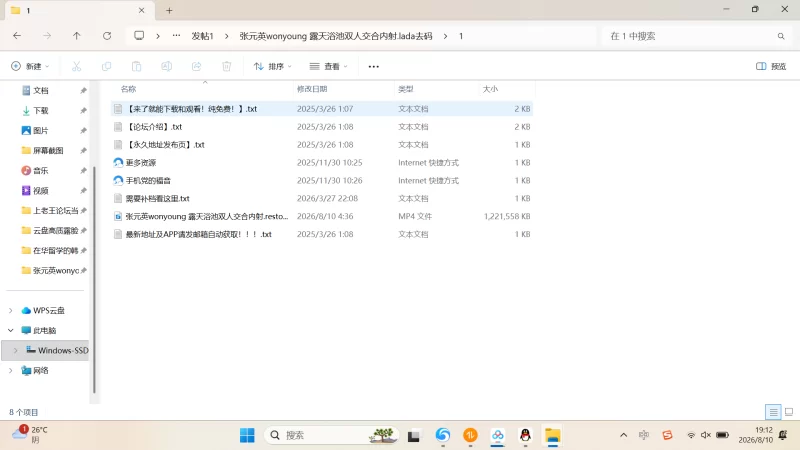Click the Copy icon in toolbar
The width and height of the screenshot is (800, 450).
click(107, 66)
